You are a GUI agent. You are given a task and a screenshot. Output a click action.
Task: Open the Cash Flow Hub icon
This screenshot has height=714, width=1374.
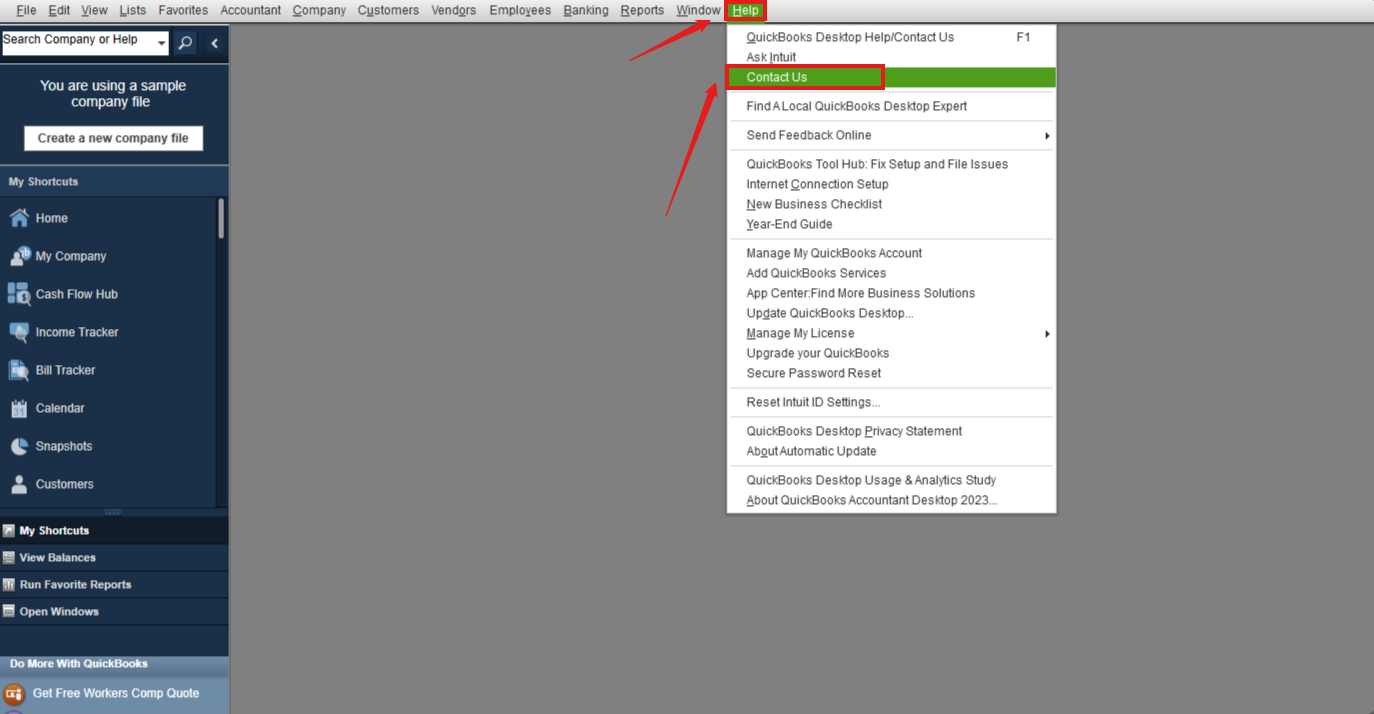(x=19, y=294)
